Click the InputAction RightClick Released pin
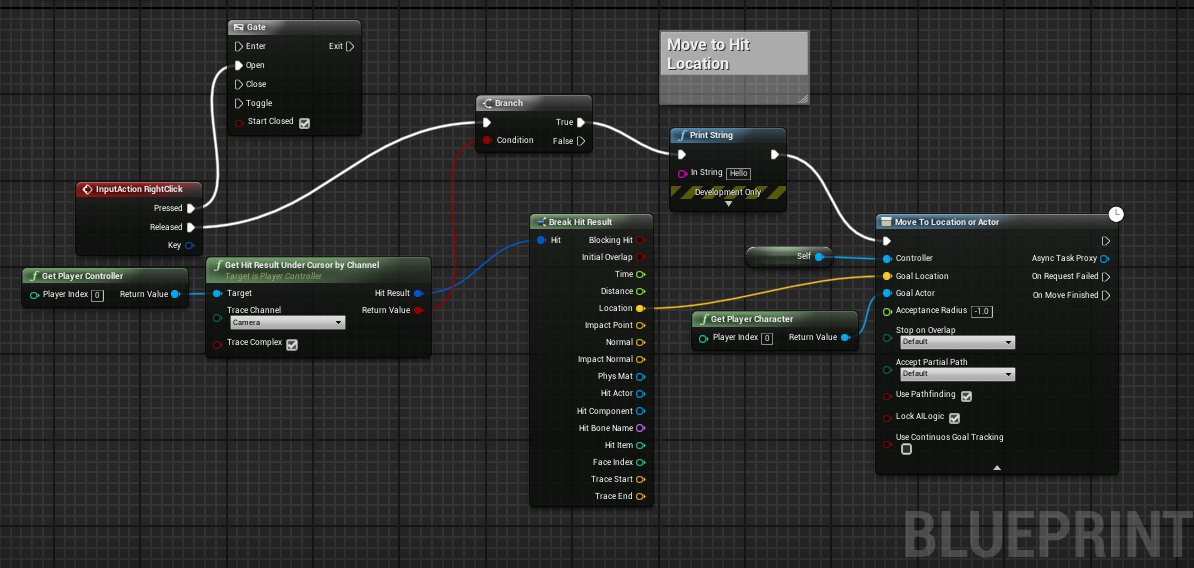The height and width of the screenshot is (568, 1194). [190, 227]
